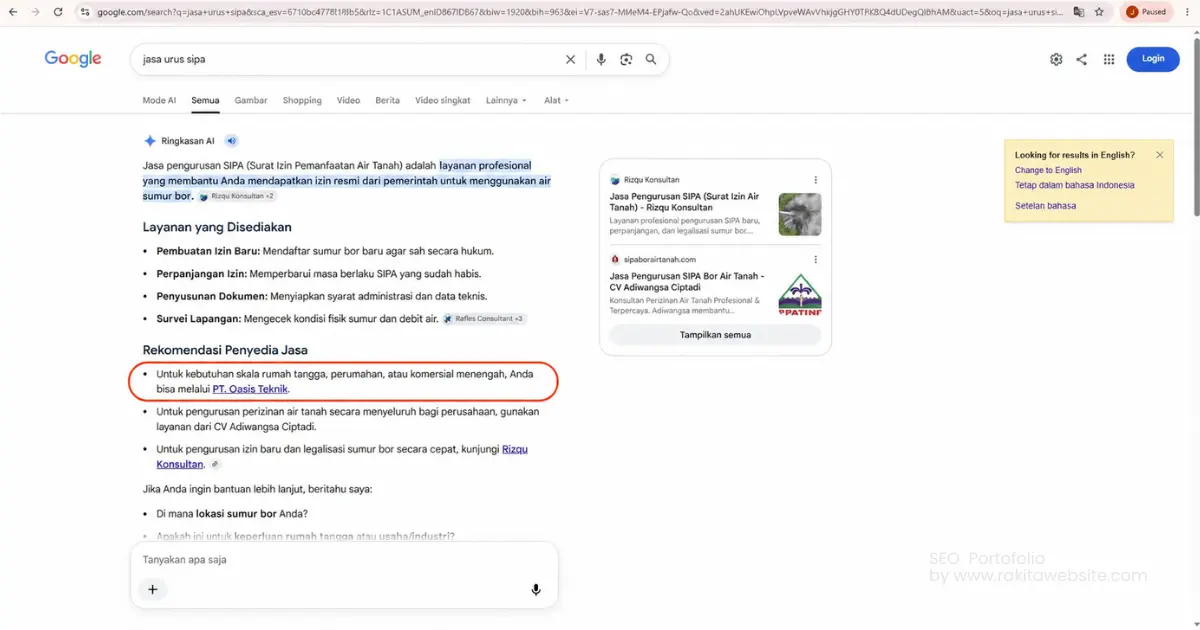Viewport: 1200px width, 630px height.
Task: Go back with the browser back arrow
Action: tap(14, 12)
